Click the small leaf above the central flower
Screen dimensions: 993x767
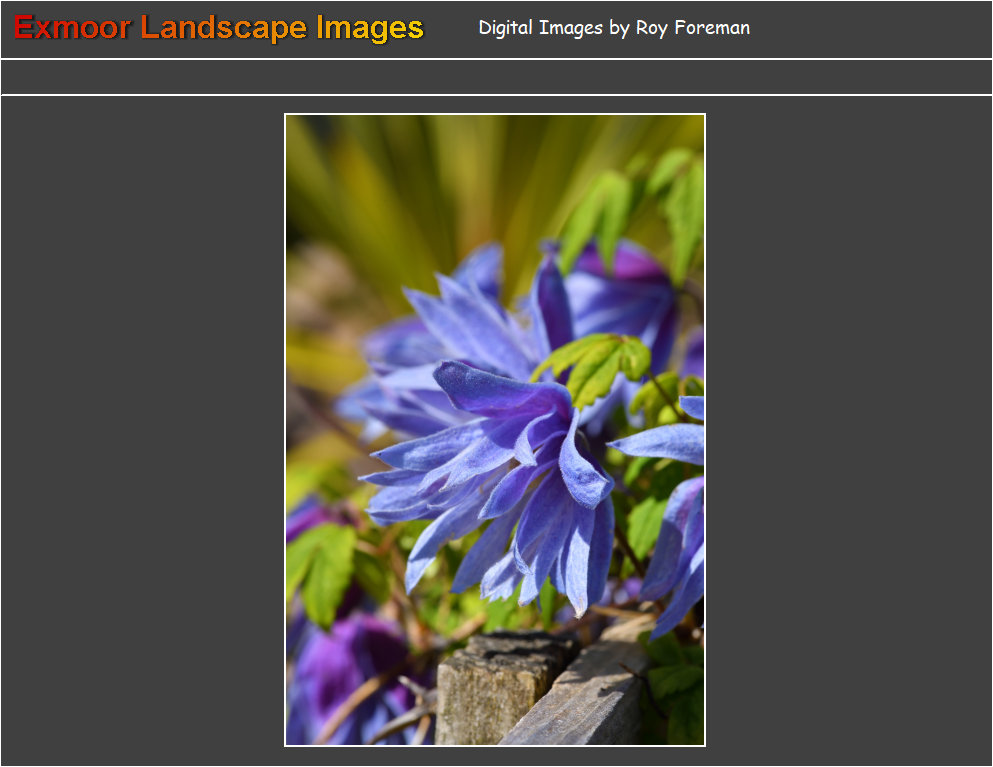(595, 365)
